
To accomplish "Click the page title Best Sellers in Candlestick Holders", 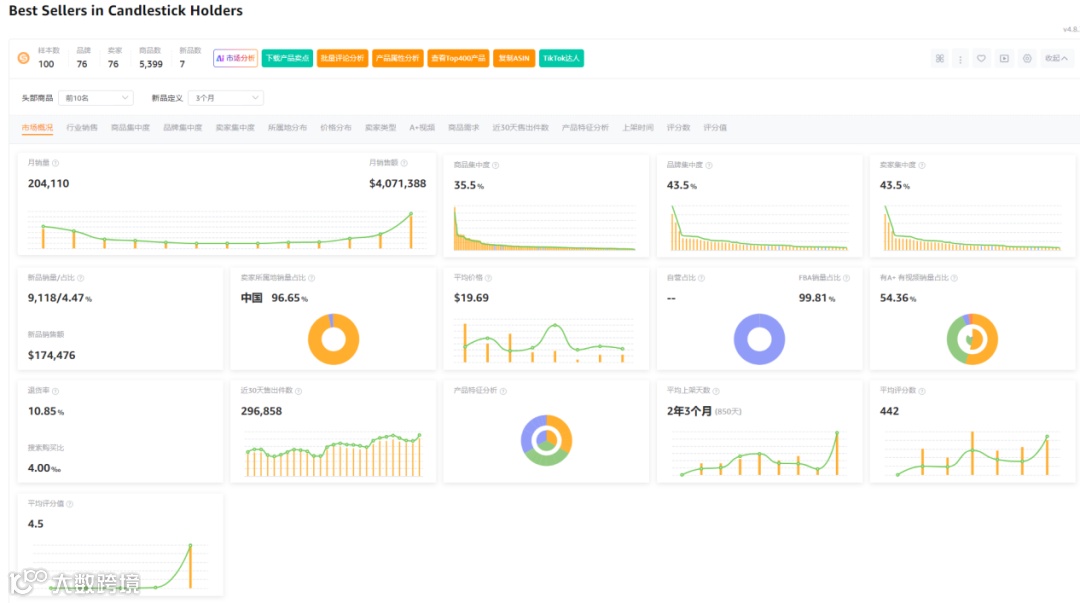I will pos(125,10).
